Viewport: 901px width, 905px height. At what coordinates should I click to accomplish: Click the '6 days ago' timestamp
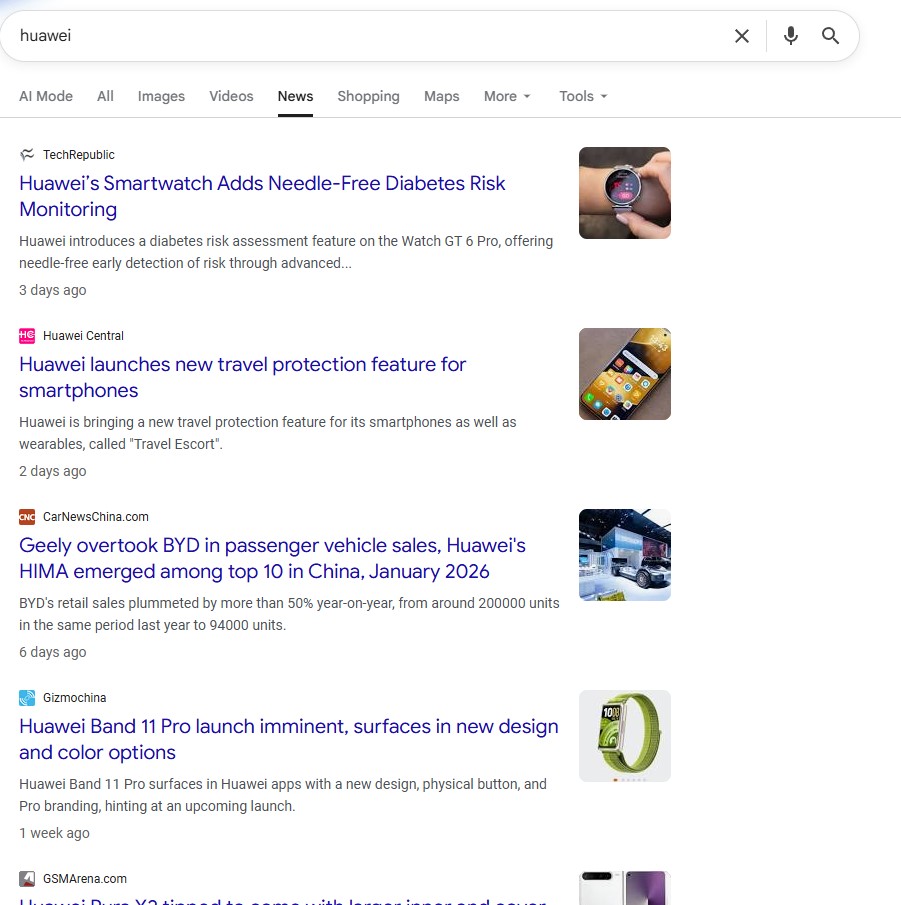(x=53, y=652)
